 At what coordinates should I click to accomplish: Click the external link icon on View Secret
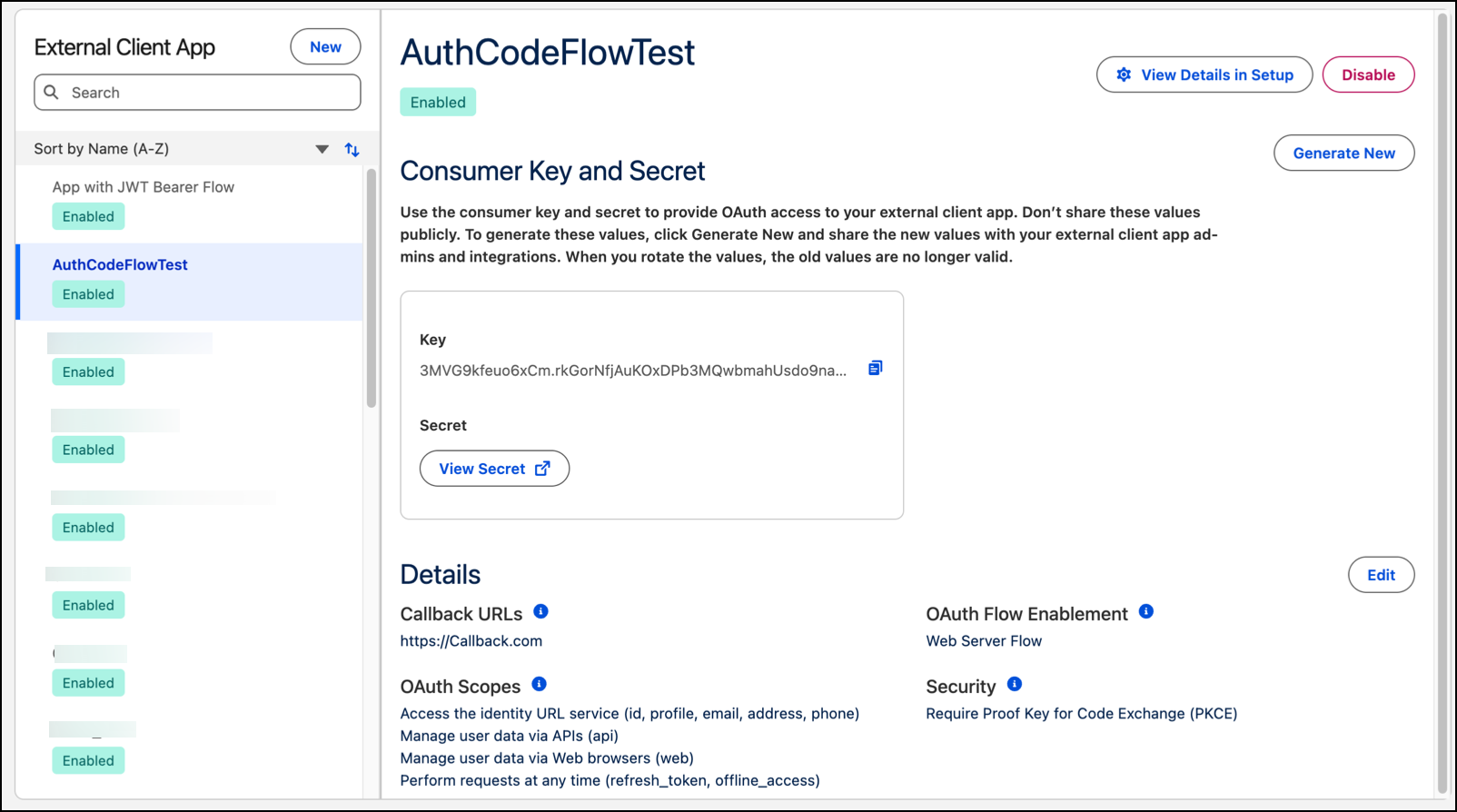point(542,469)
